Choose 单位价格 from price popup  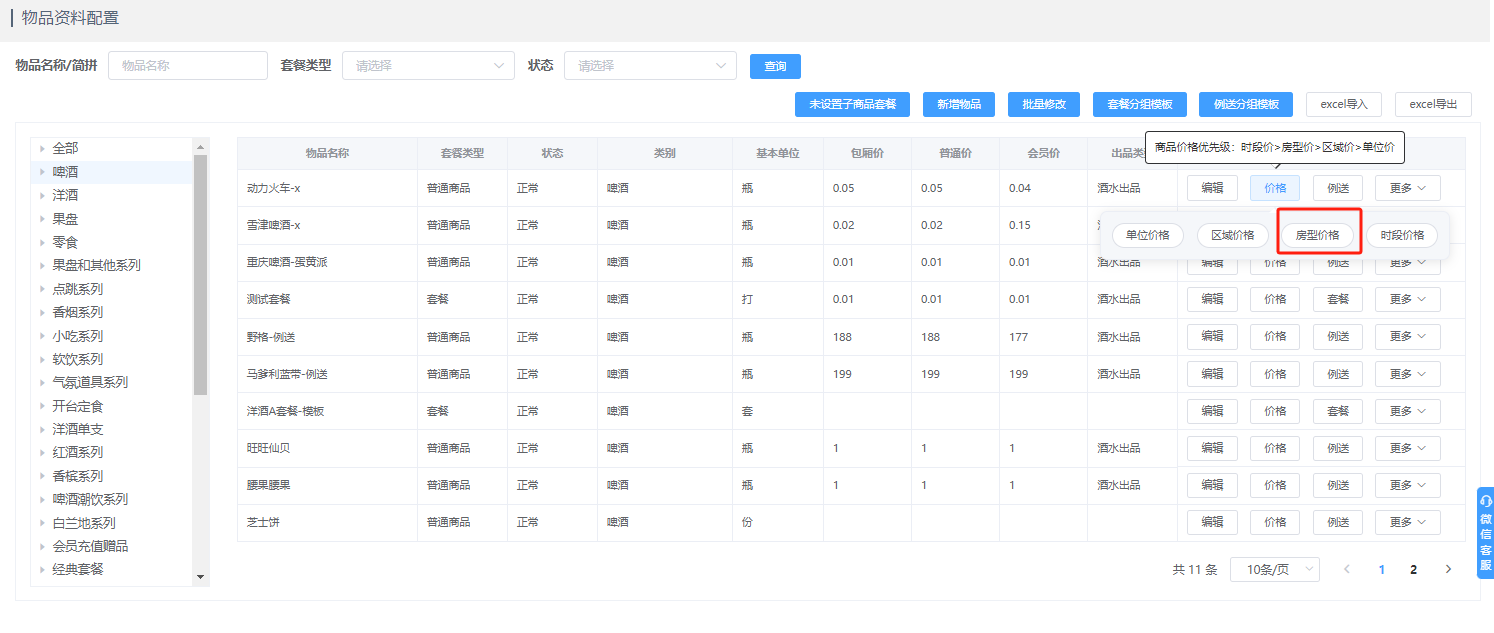pos(1148,235)
